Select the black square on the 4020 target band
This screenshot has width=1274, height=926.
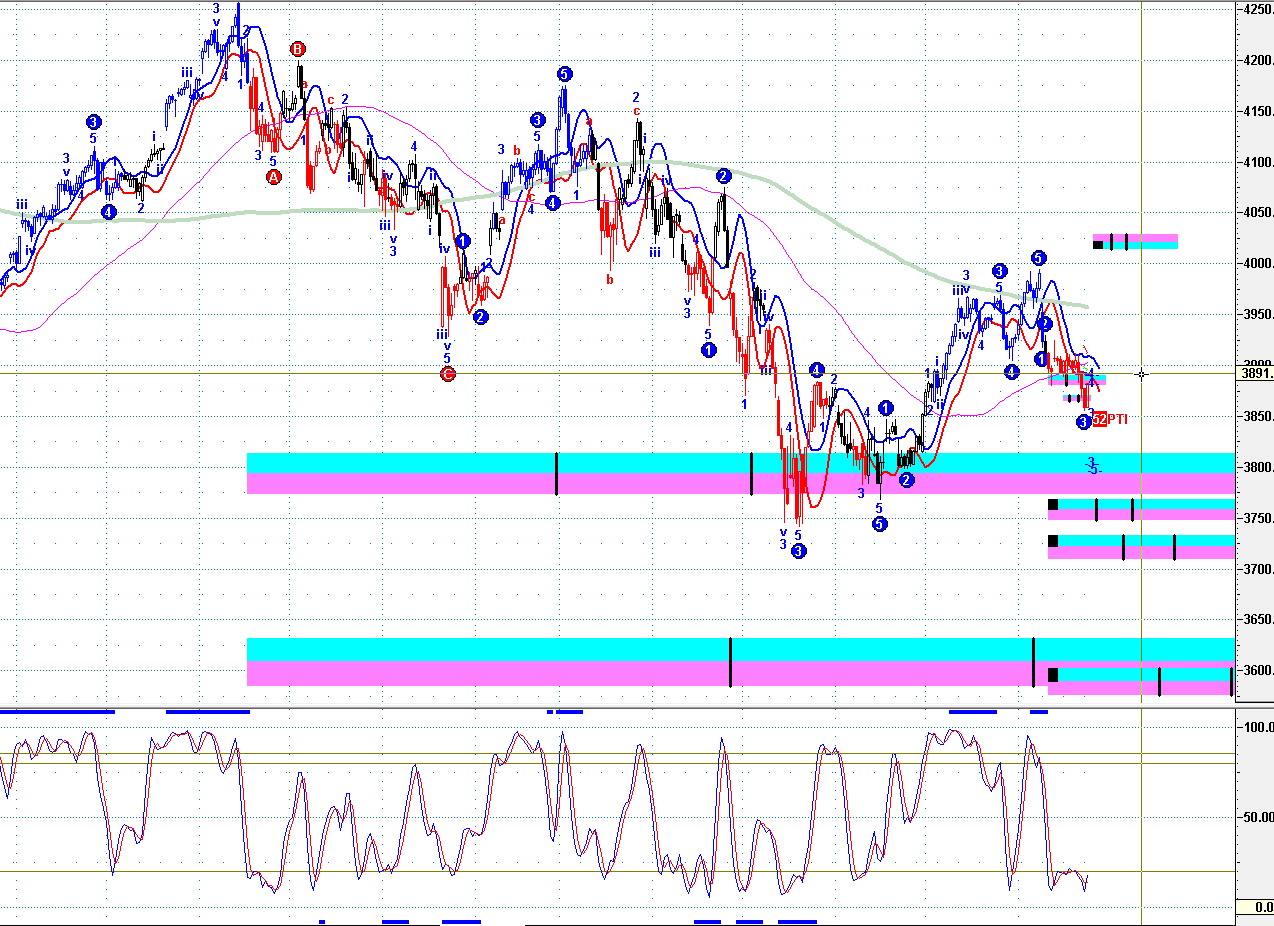[x=1098, y=244]
